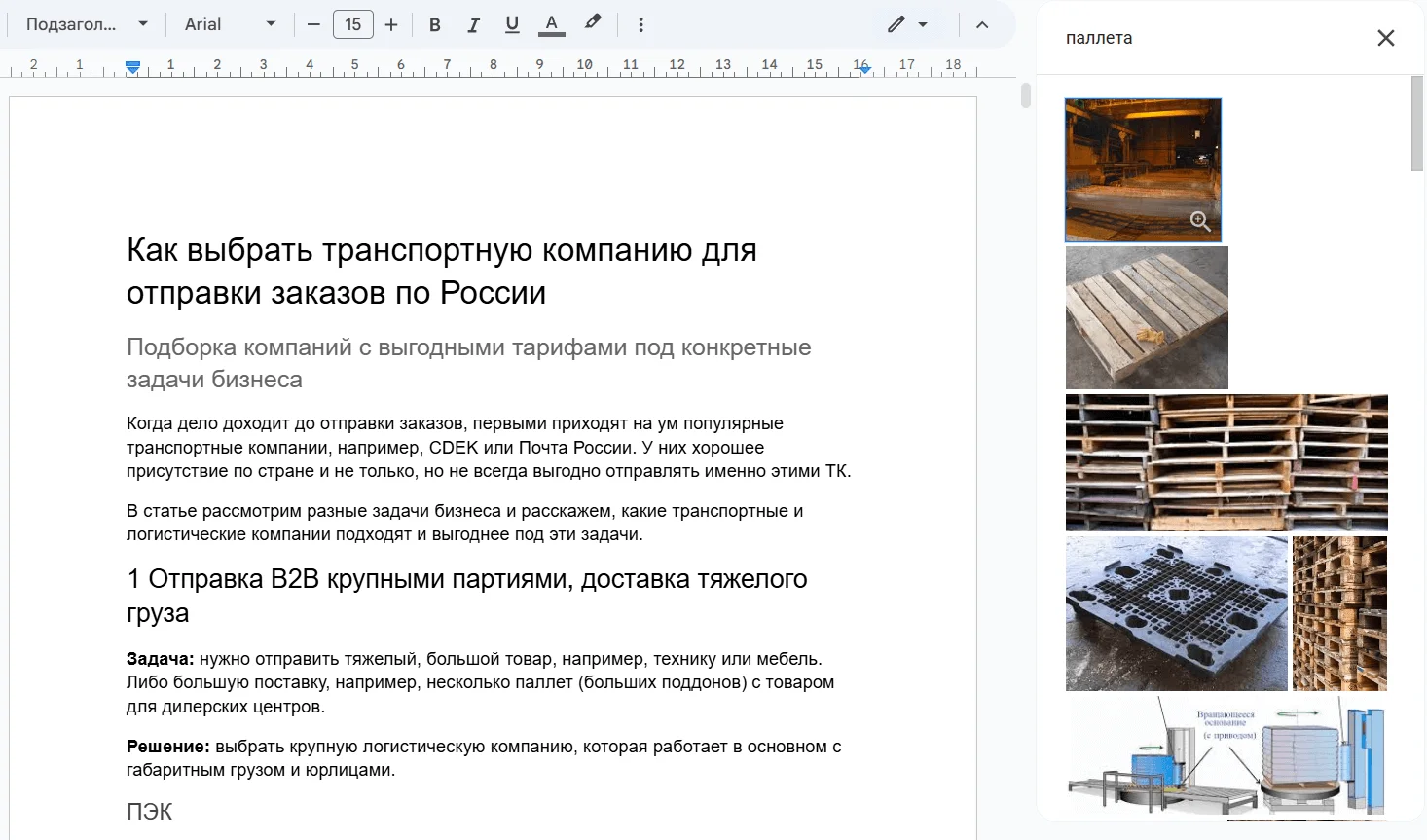
Task: Click the magnifier preview icon on first image
Action: coord(1200,222)
